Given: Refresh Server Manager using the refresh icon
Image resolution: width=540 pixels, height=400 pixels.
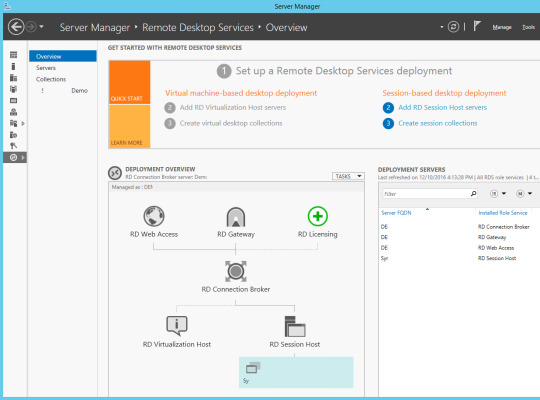Looking at the screenshot, I should coord(453,27).
